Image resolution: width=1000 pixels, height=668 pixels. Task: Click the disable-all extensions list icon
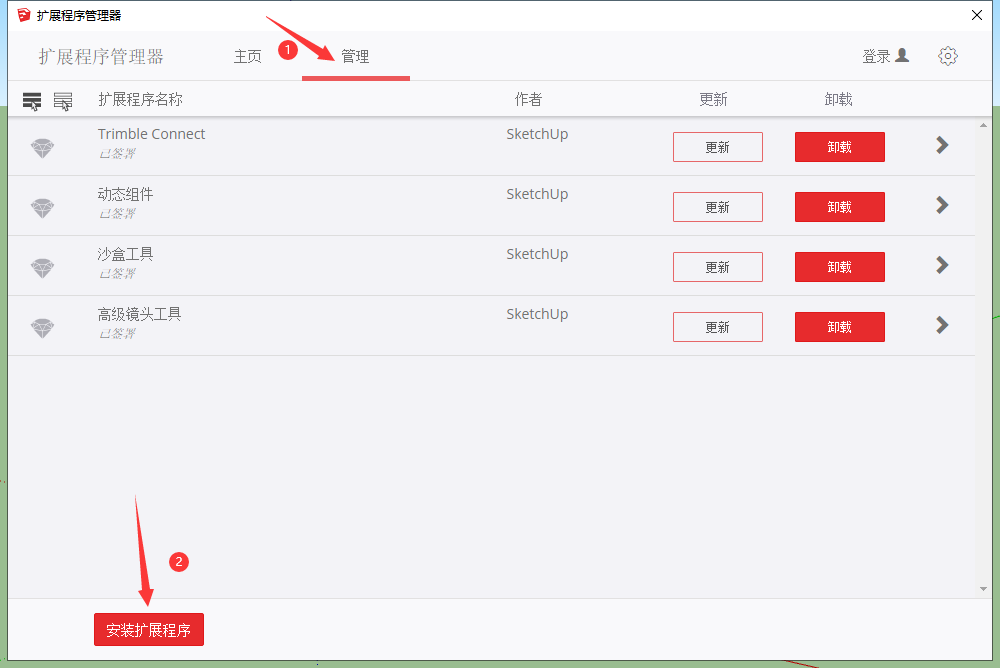coord(63,101)
